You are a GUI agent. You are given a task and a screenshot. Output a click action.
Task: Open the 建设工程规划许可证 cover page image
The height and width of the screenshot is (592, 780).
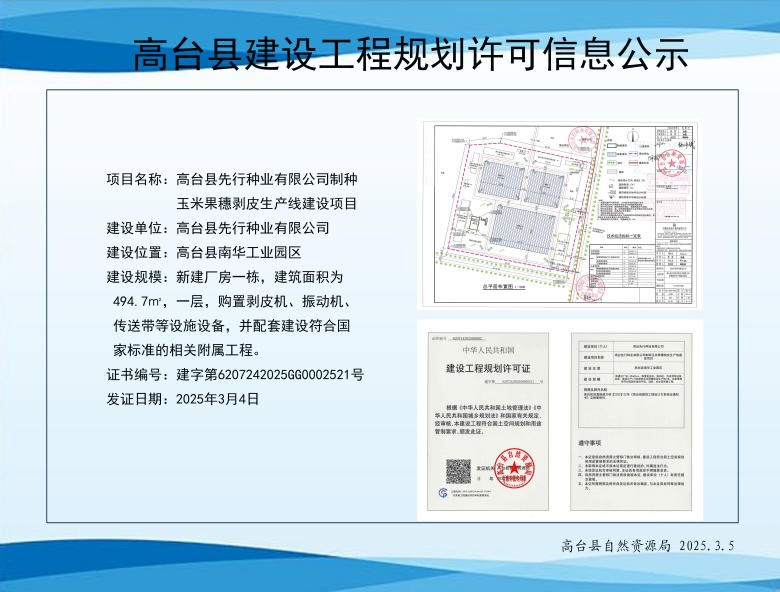pyautogui.click(x=488, y=421)
